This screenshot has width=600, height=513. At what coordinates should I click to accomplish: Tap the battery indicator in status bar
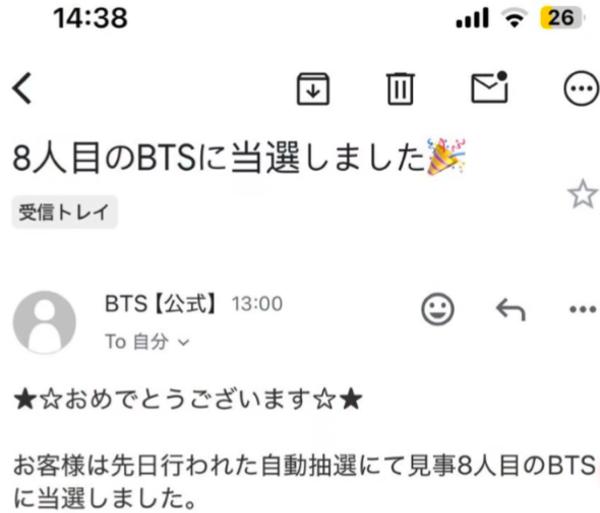560,18
